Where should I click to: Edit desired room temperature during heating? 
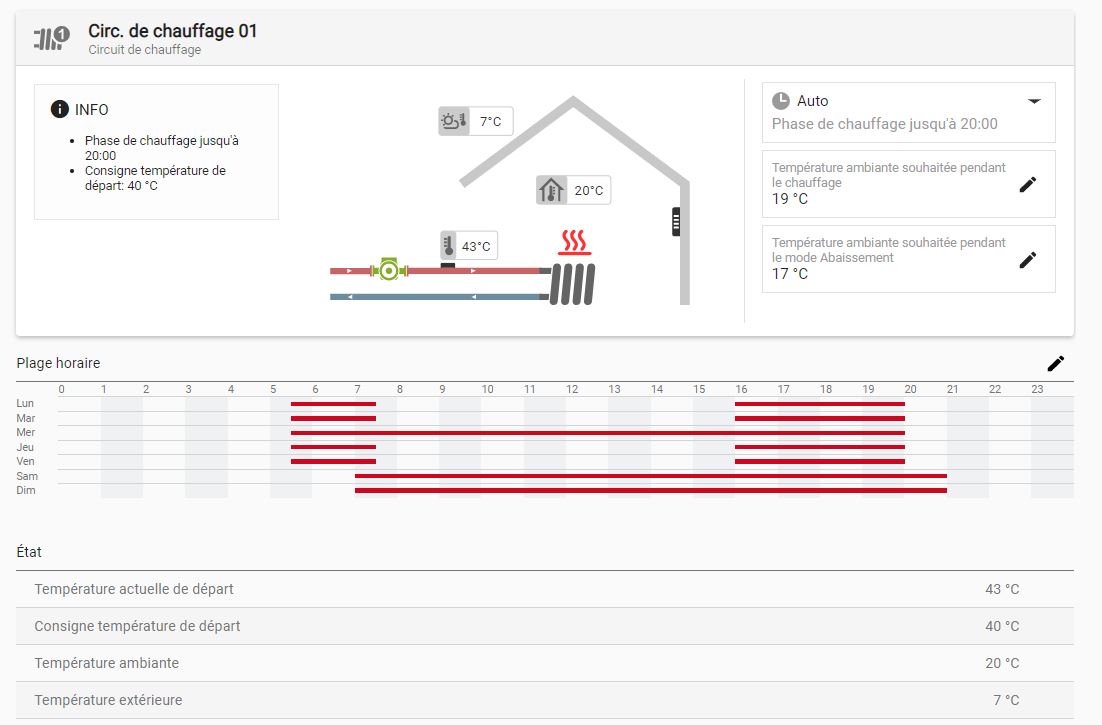tap(1027, 184)
